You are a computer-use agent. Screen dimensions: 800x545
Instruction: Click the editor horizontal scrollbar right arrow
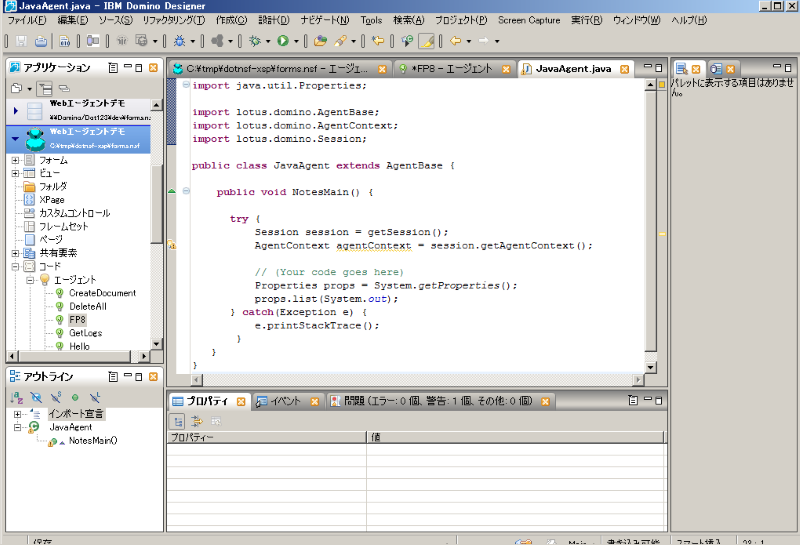click(638, 380)
